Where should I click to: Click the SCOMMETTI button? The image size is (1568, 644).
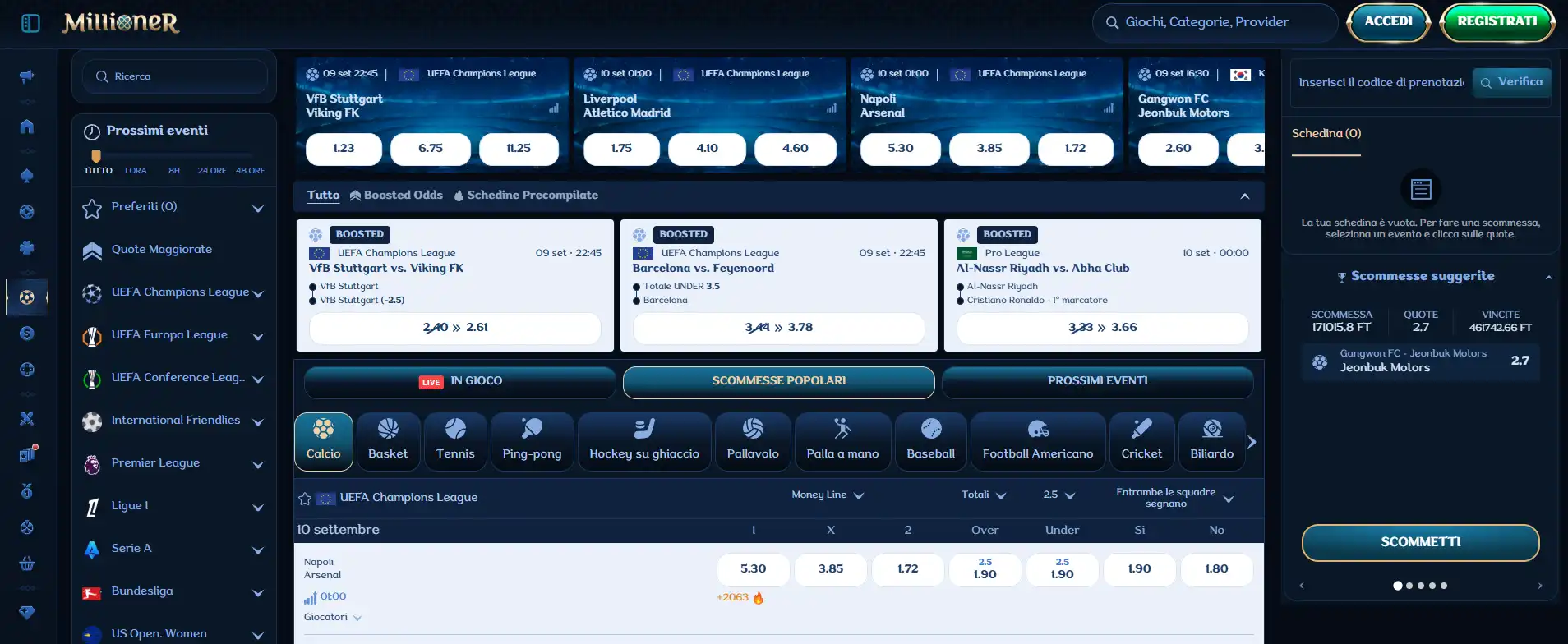(1420, 543)
